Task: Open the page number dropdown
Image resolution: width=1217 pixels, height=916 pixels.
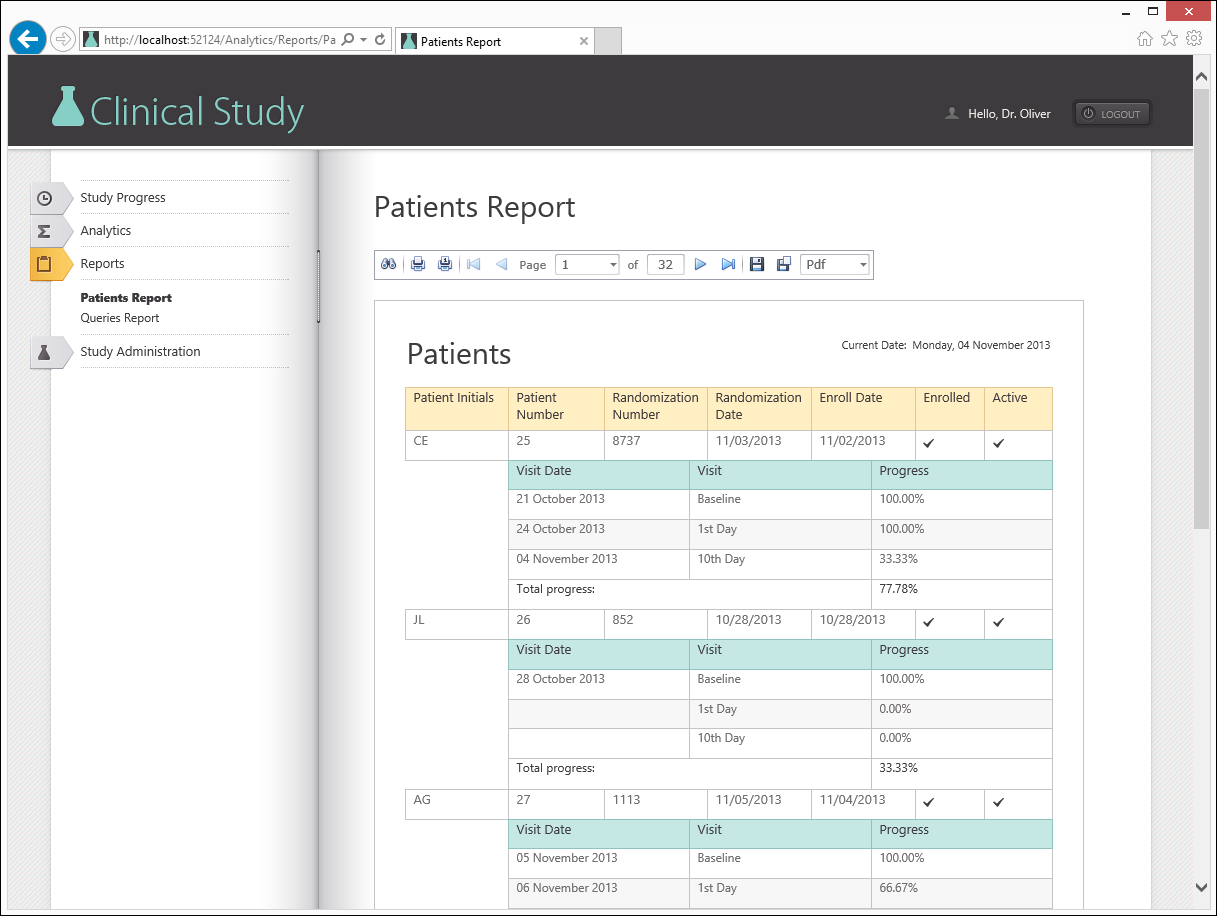Action: point(613,265)
